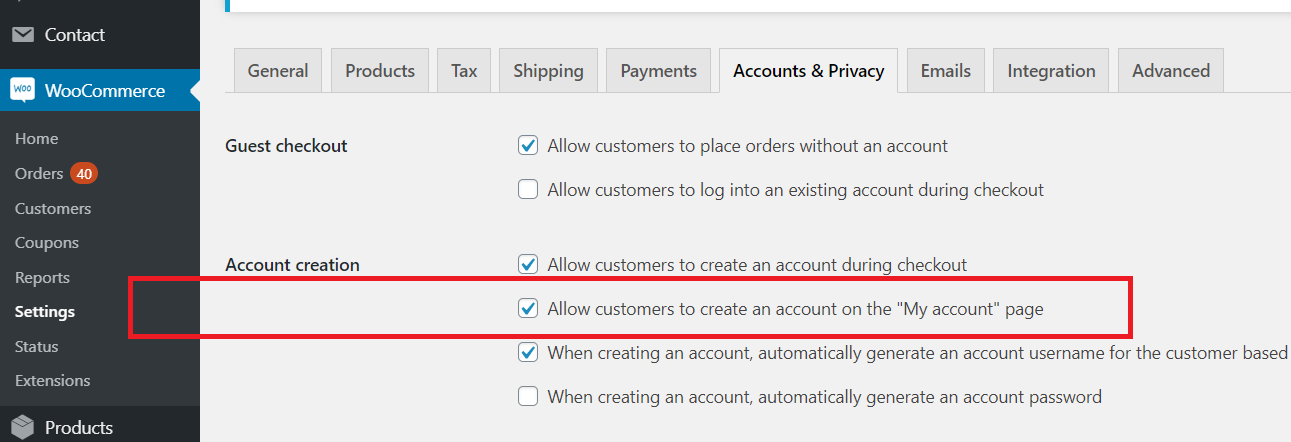Click the Contact envelope icon

23,35
